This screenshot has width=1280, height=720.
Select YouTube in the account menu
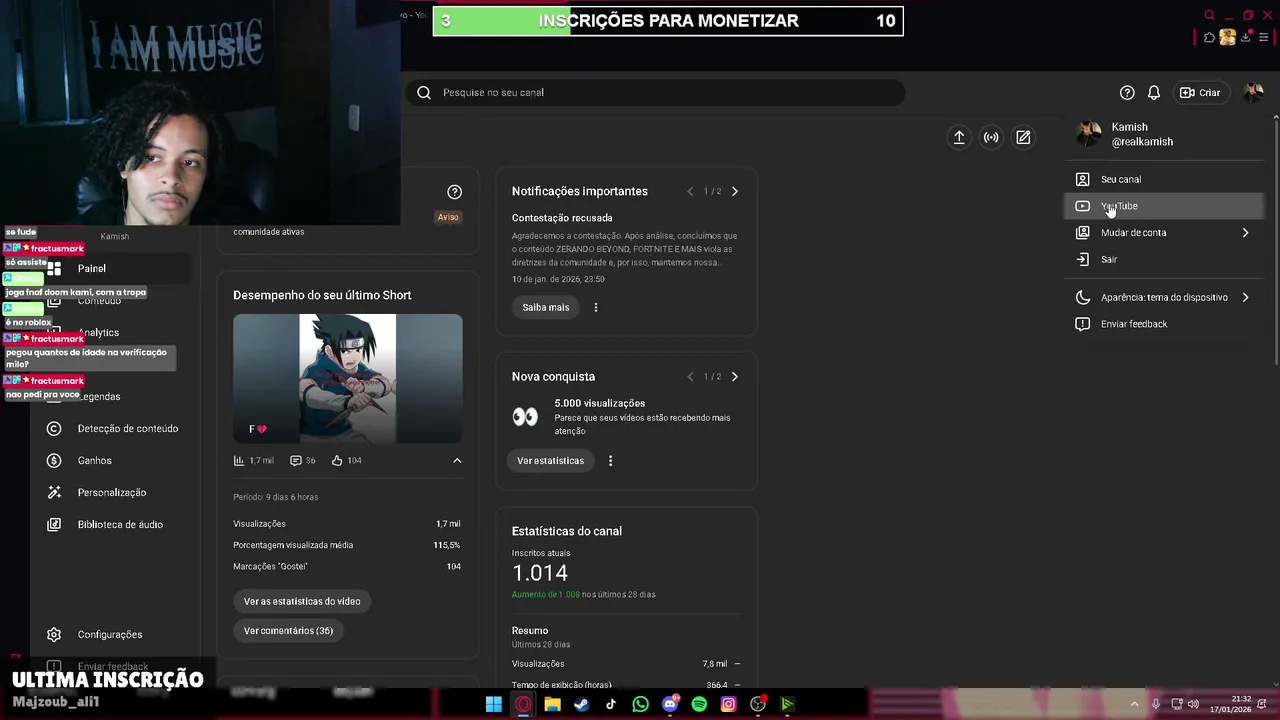(x=1164, y=206)
